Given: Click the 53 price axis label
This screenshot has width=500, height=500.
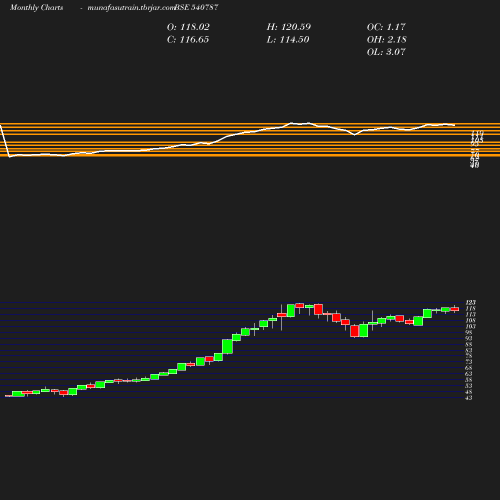Looking at the screenshot, I should pos(469,386).
